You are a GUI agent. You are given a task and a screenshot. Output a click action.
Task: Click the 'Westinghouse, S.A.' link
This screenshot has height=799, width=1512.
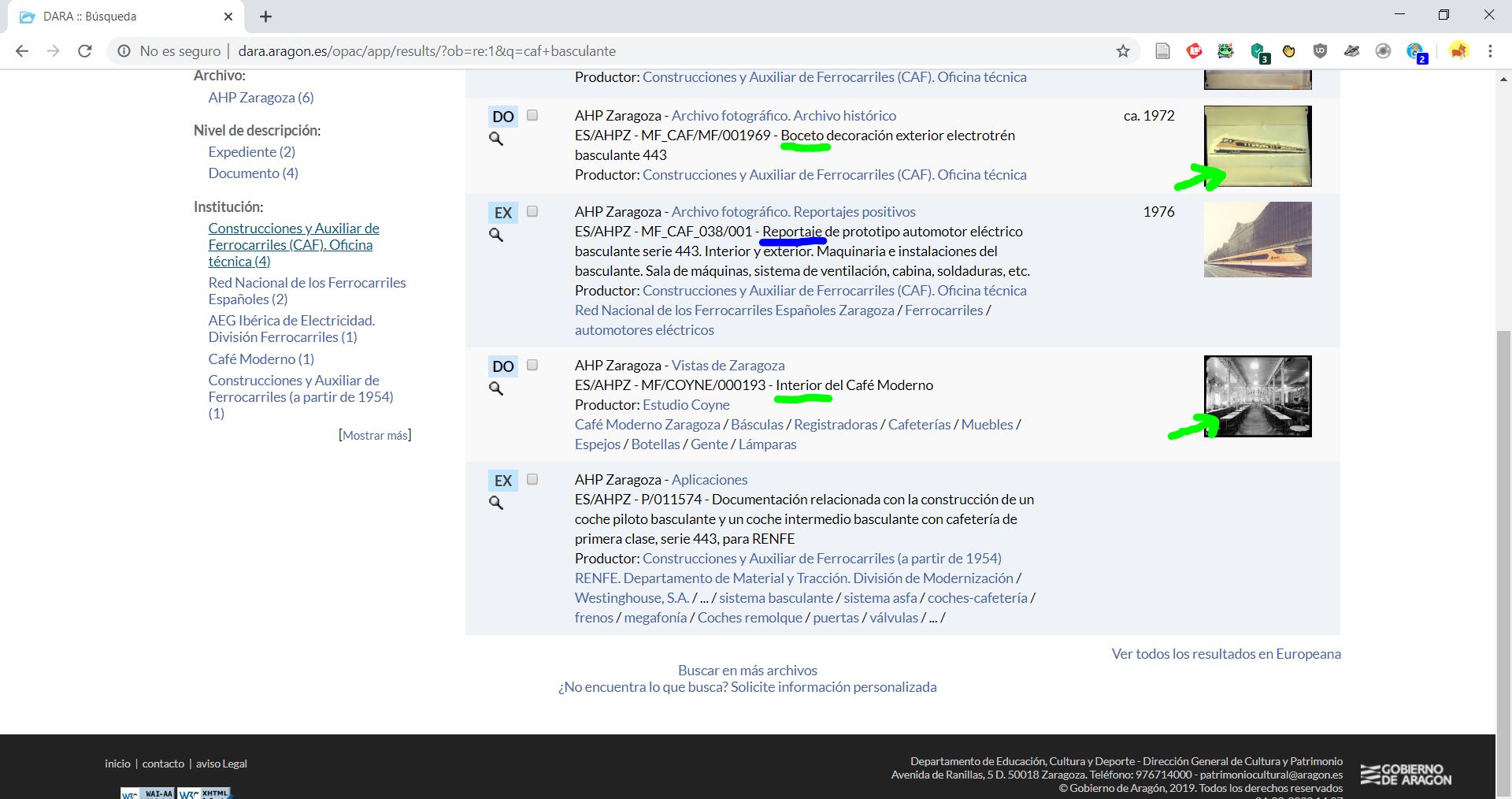[x=632, y=598]
